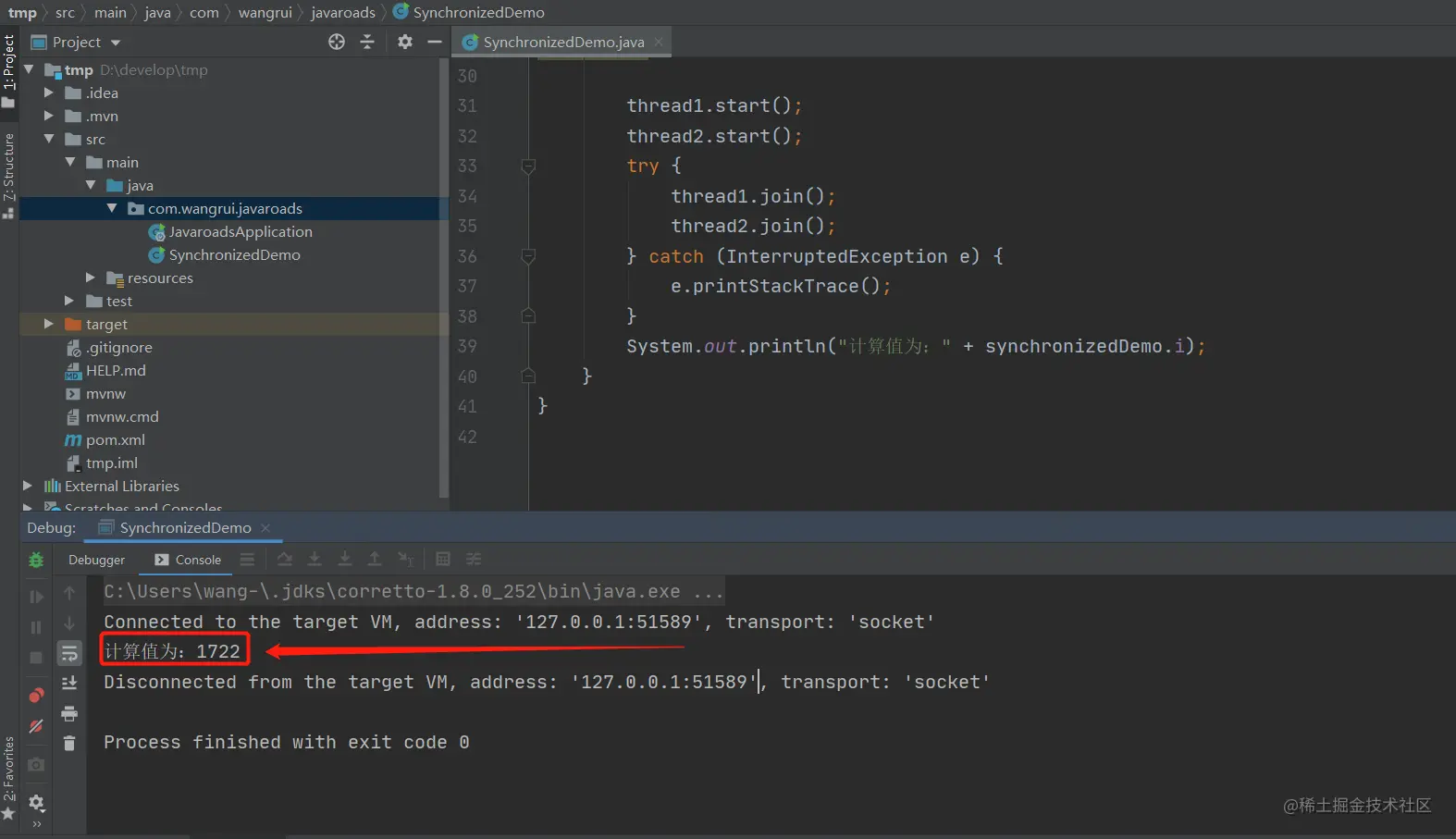This screenshot has height=839, width=1456.
Task: Close the SynchronizedDemo.java editor tab
Action: click(x=659, y=42)
